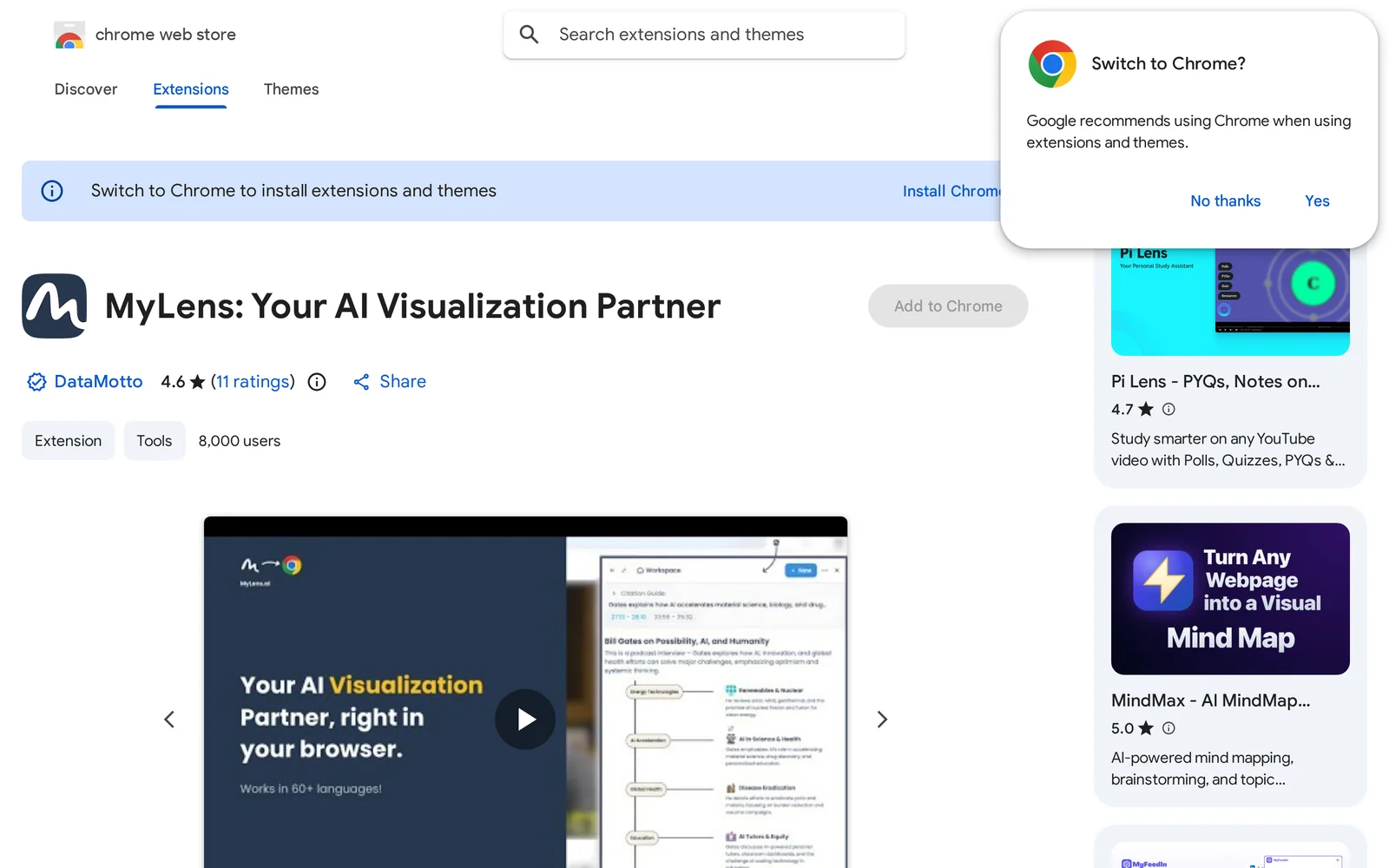Go to the previous screenshot slide

169,720
